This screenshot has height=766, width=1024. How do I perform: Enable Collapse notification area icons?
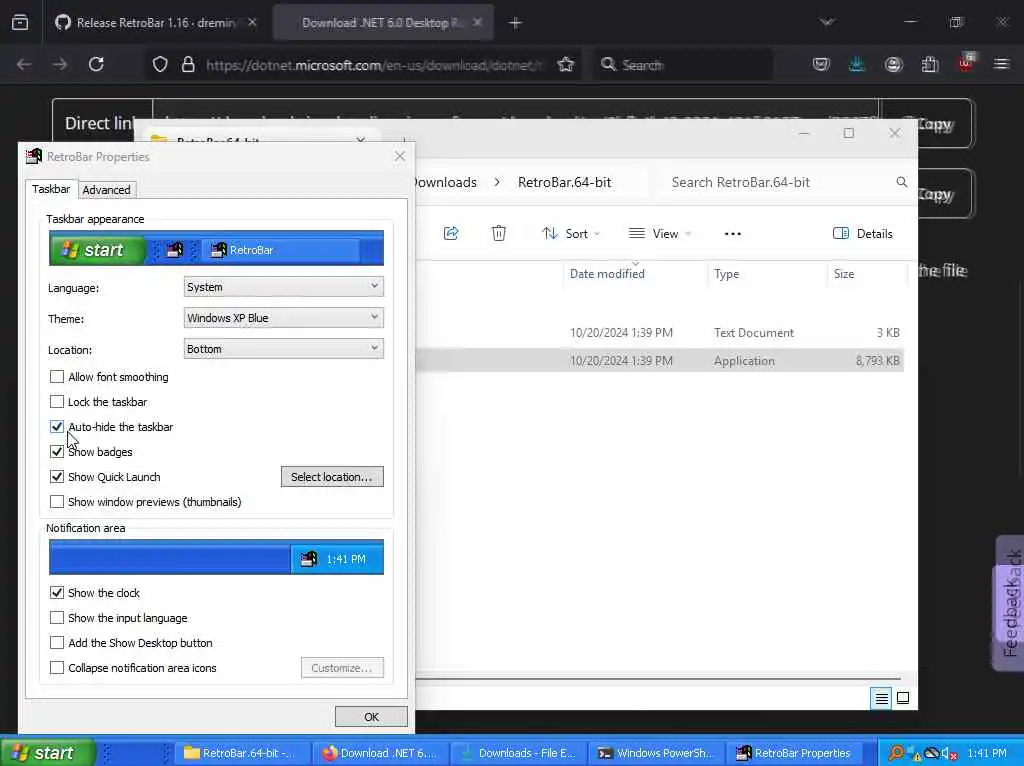[57, 668]
